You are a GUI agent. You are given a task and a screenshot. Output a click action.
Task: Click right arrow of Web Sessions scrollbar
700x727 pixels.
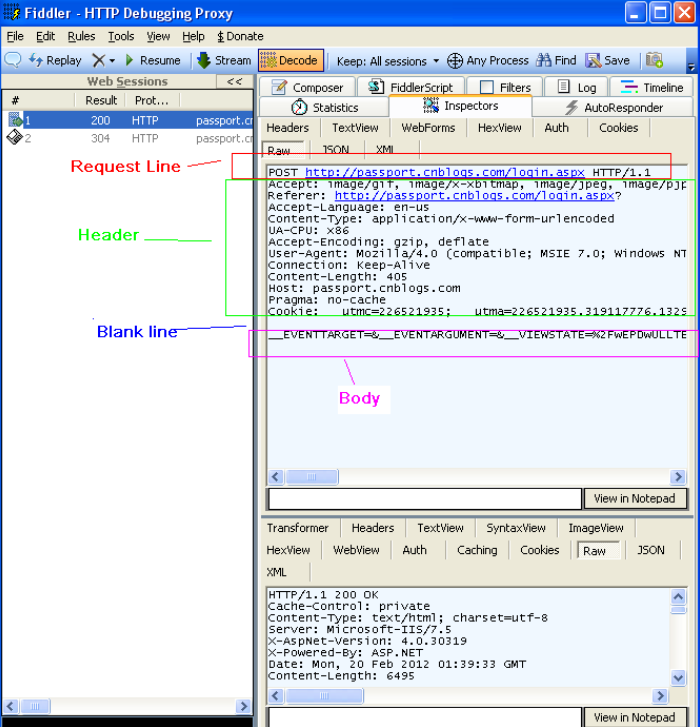tap(243, 706)
